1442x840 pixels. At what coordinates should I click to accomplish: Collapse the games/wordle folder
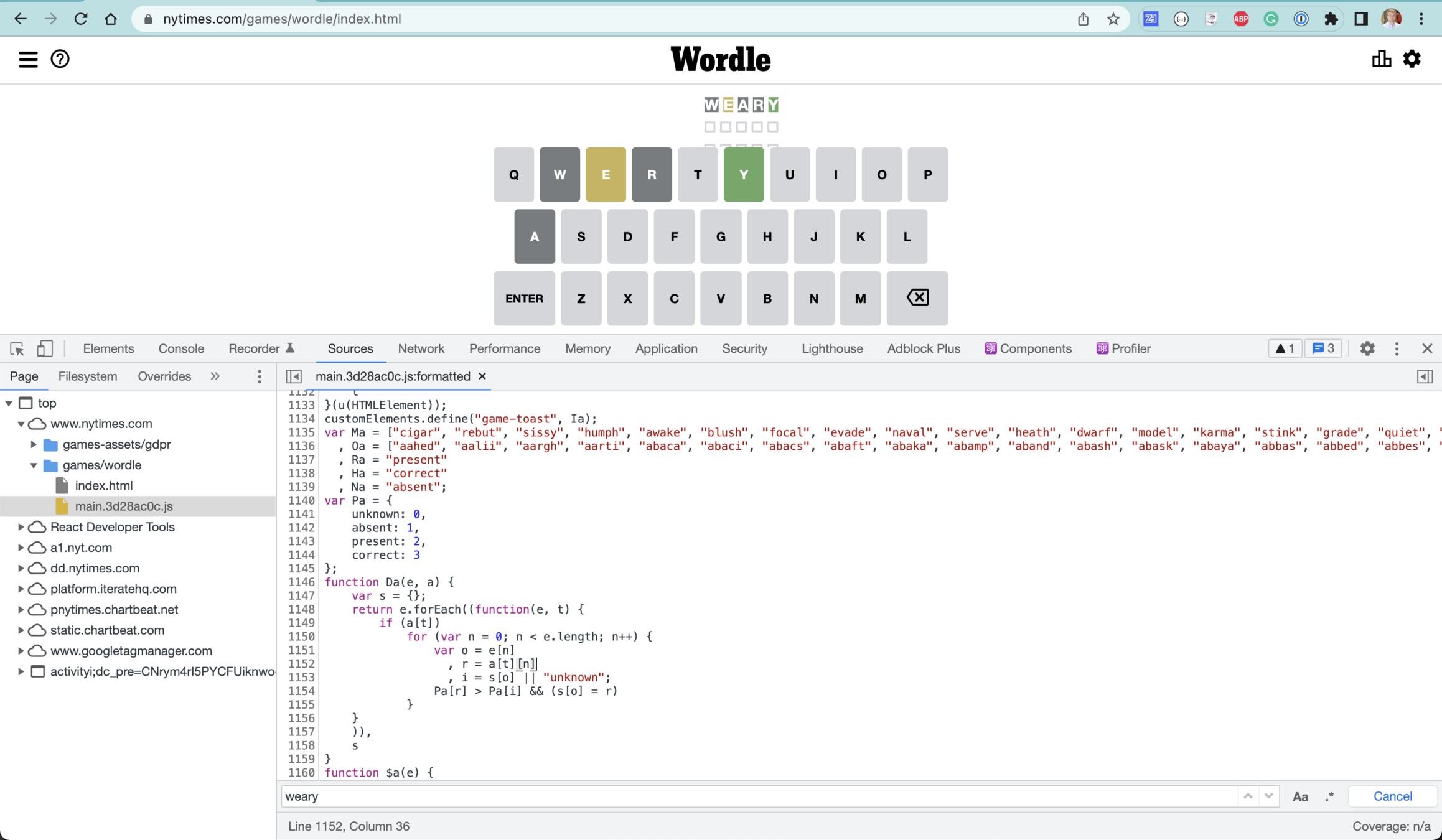(x=34, y=465)
